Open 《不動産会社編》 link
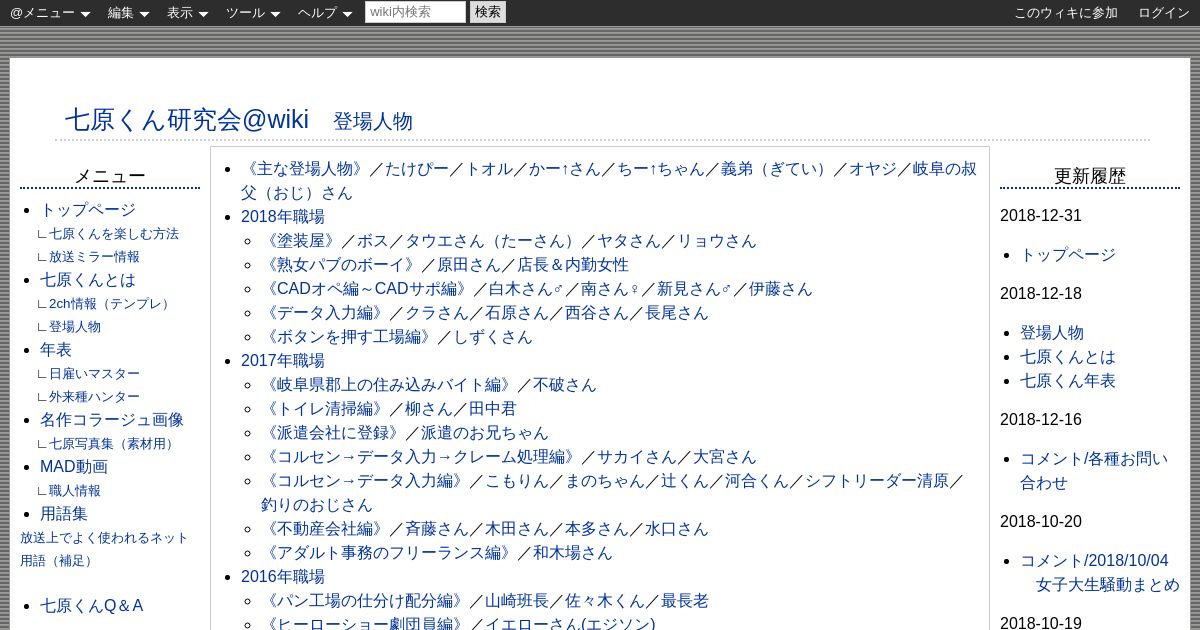The image size is (1200, 630). tap(325, 529)
